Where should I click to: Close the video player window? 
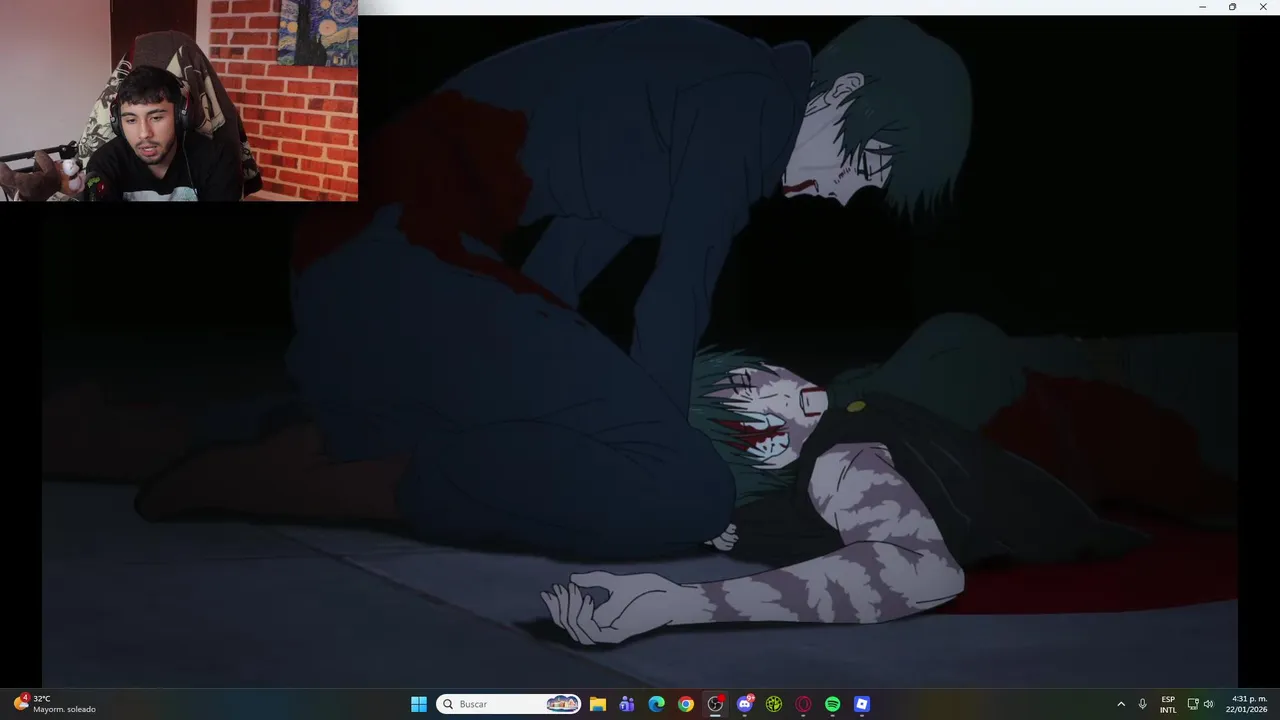pos(1263,7)
